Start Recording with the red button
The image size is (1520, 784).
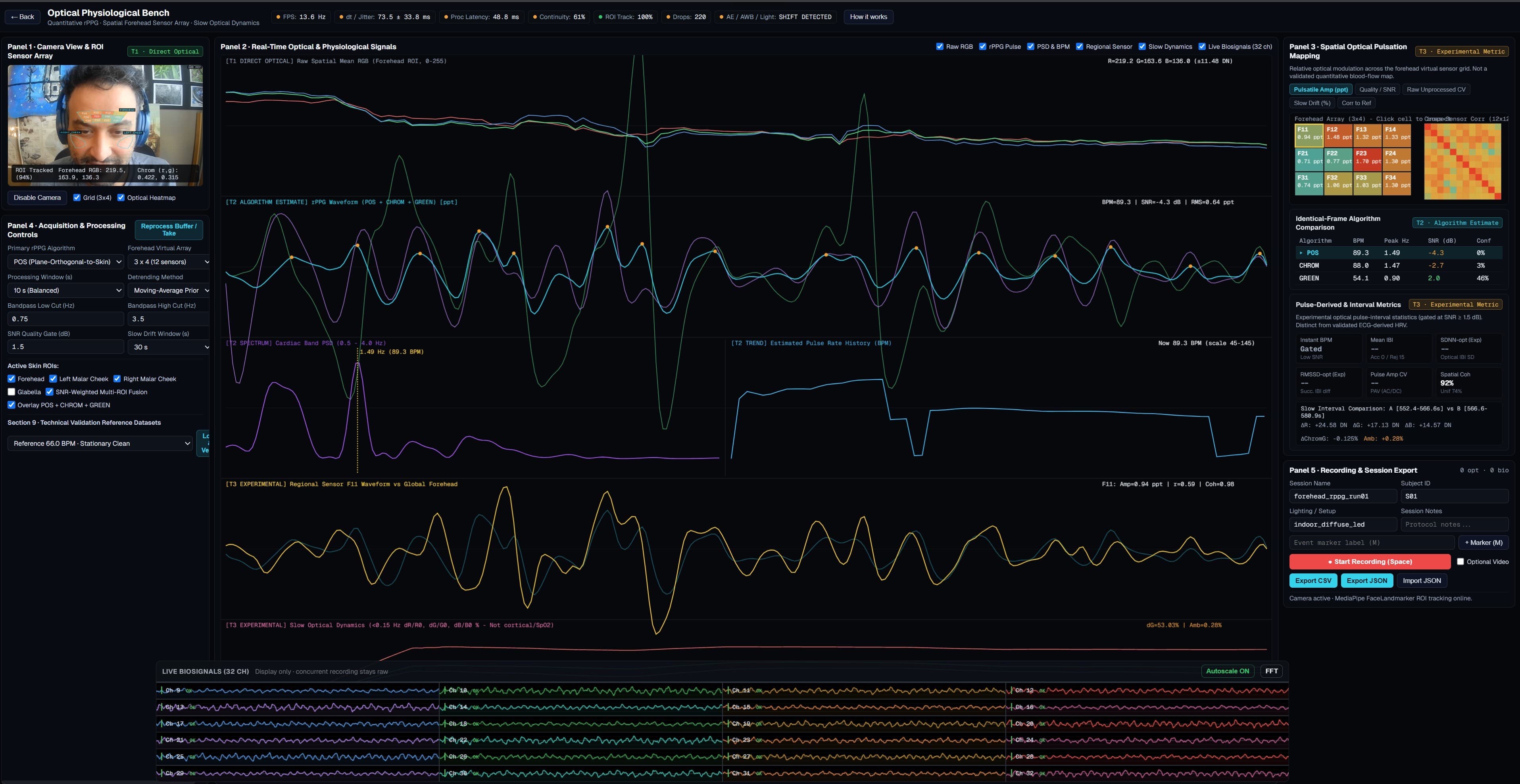pyautogui.click(x=1370, y=562)
